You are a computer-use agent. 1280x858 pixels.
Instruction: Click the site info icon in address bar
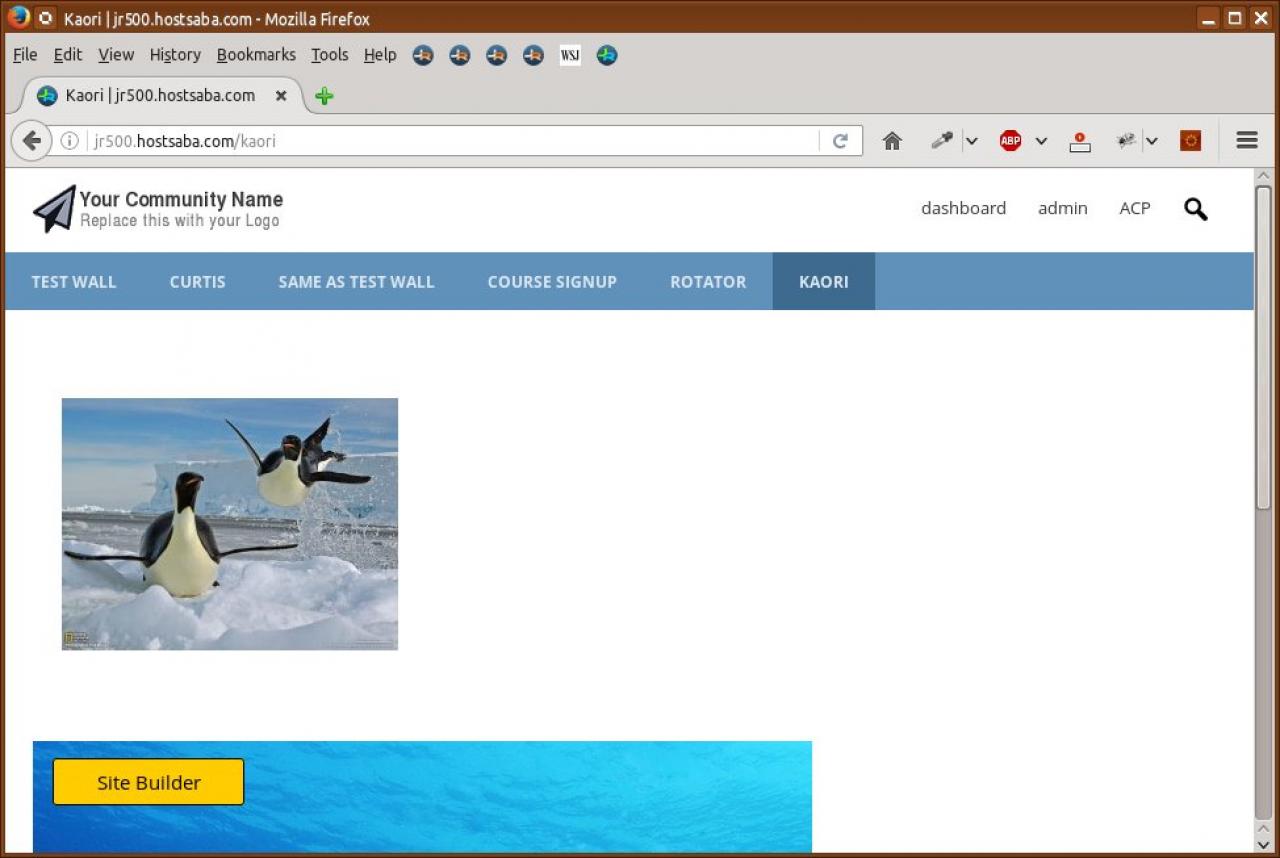[69, 141]
